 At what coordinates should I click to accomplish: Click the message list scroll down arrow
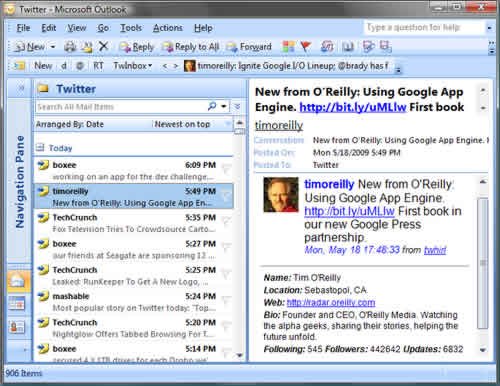point(239,355)
